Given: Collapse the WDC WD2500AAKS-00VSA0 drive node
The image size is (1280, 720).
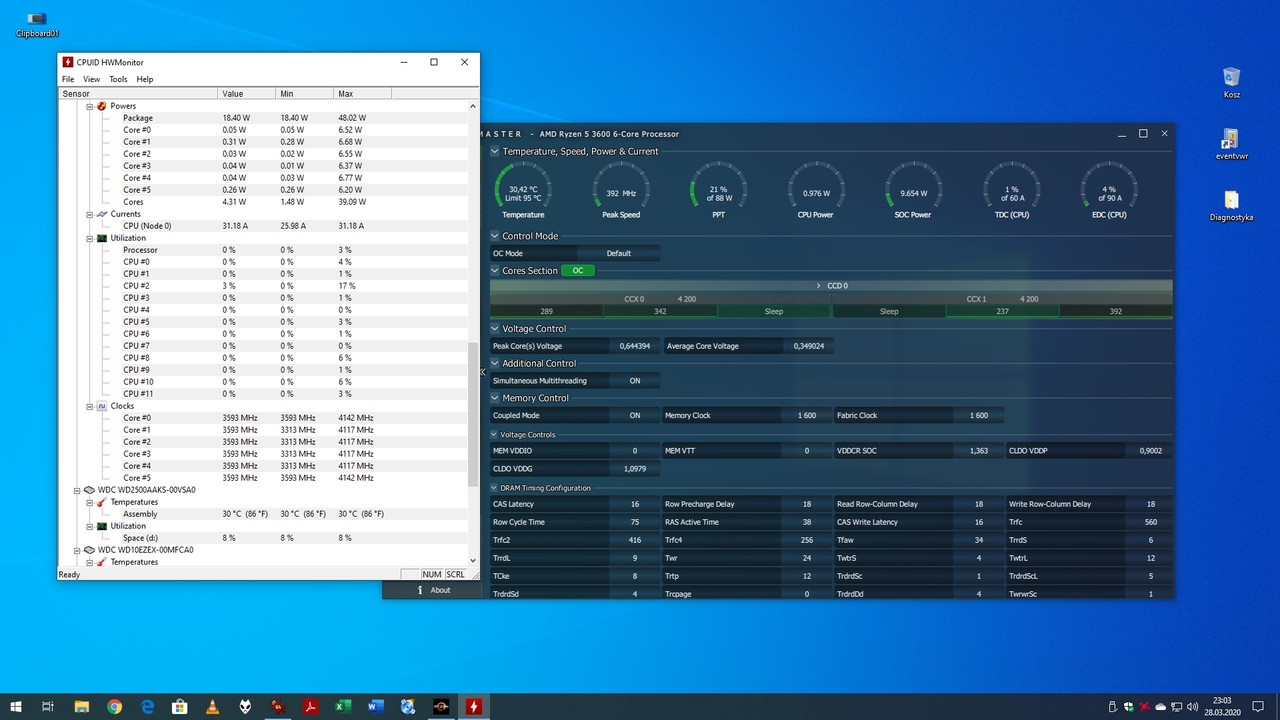Looking at the screenshot, I should [x=77, y=490].
